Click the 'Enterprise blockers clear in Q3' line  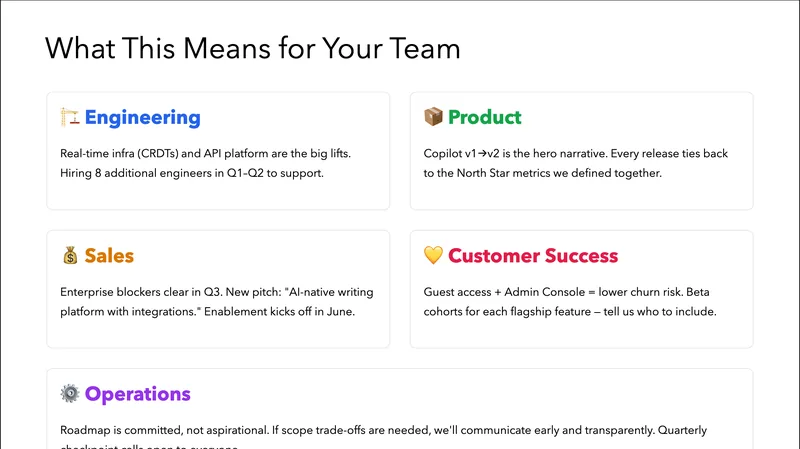tap(216, 293)
